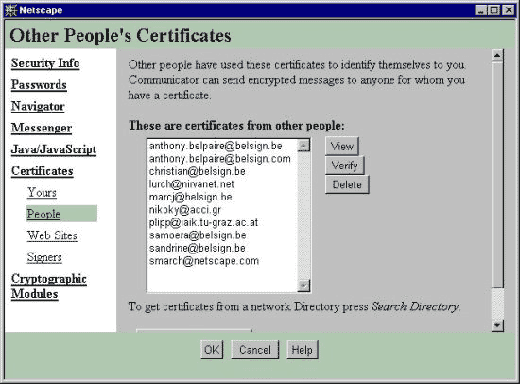
Task: Go to the Passwords page
Action: (x=39, y=85)
